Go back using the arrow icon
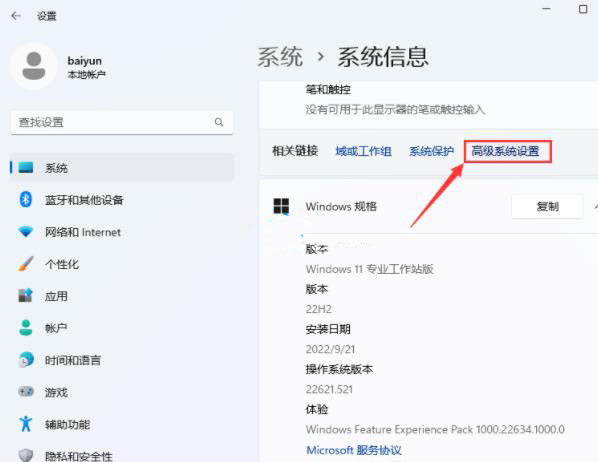The height and width of the screenshot is (462, 598). (x=16, y=16)
